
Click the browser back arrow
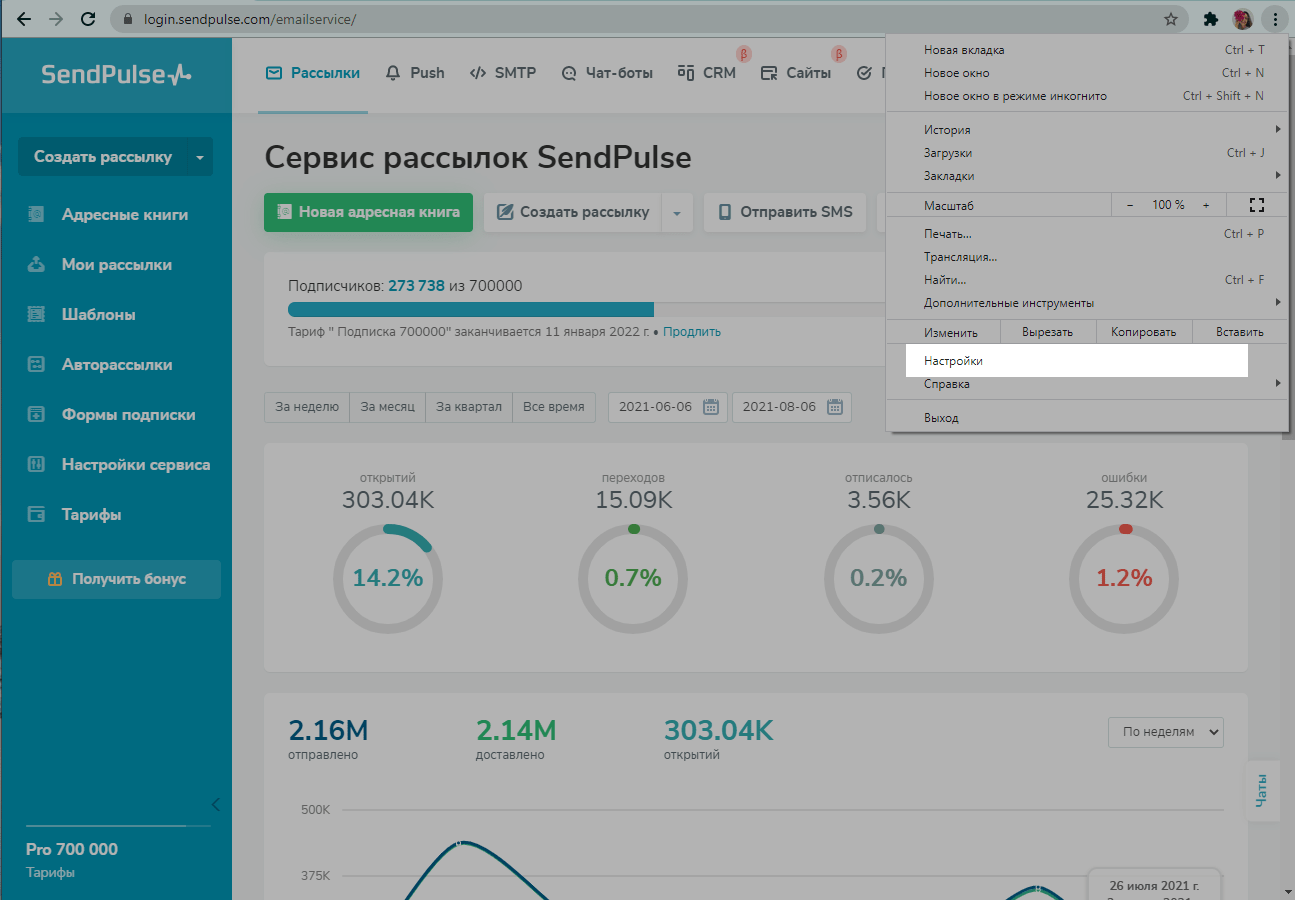[x=23, y=19]
